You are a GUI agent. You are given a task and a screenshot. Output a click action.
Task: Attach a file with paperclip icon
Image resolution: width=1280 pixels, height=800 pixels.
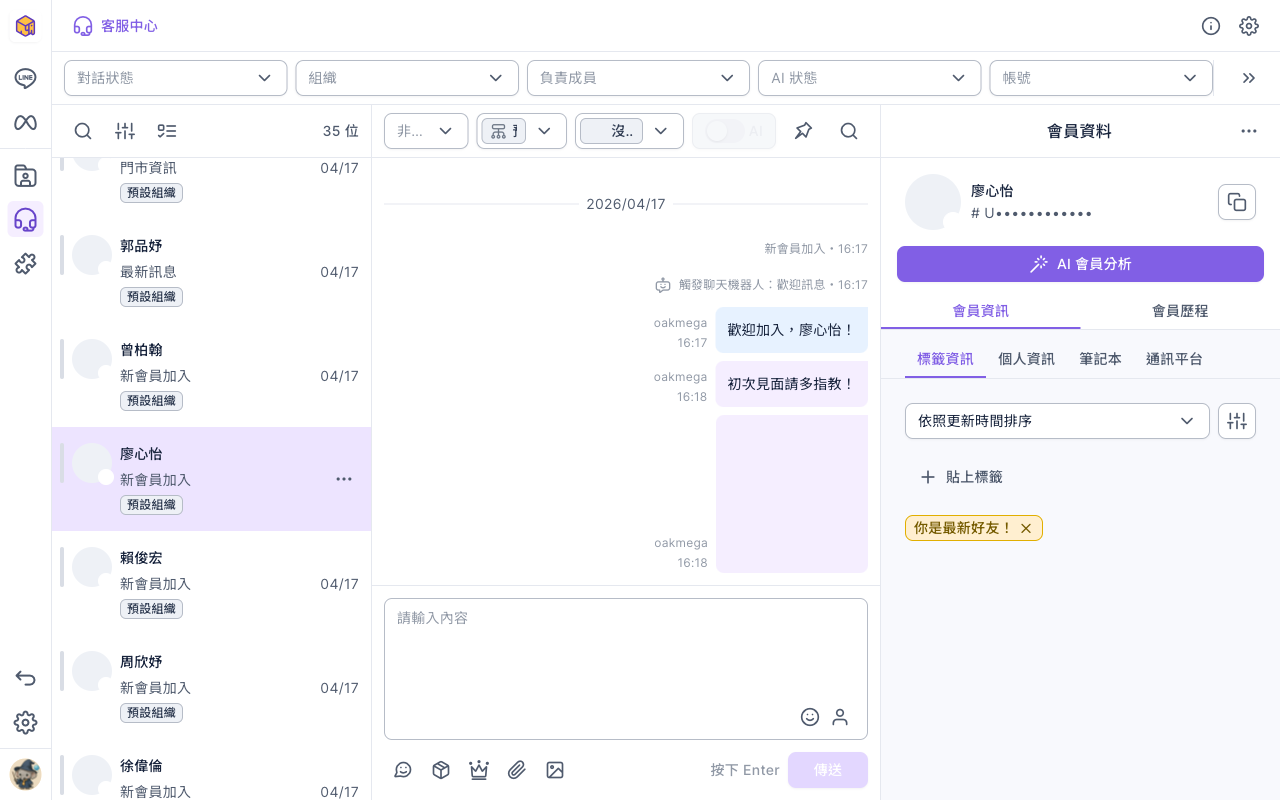pos(517,770)
